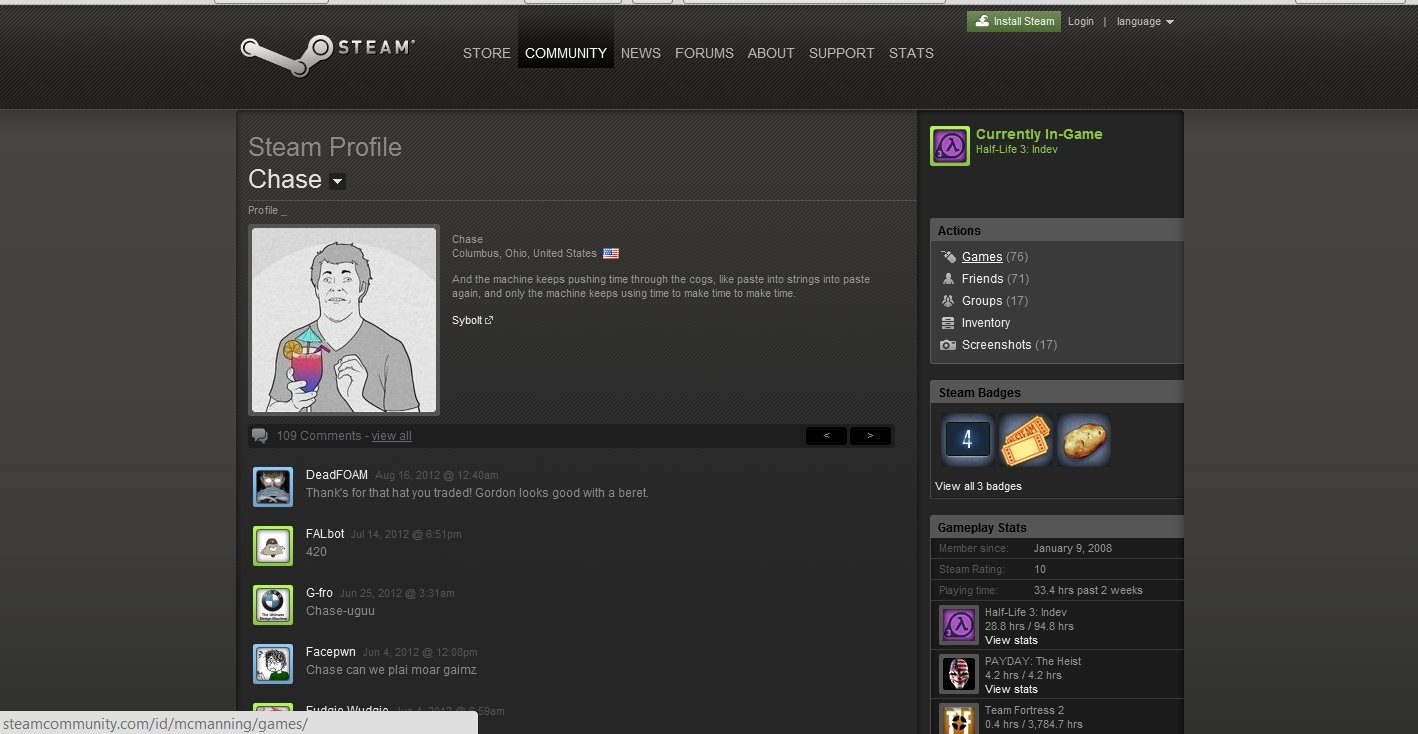Image resolution: width=1418 pixels, height=734 pixels.
Task: Click the Screenshots camera icon in Actions
Action: coord(948,345)
